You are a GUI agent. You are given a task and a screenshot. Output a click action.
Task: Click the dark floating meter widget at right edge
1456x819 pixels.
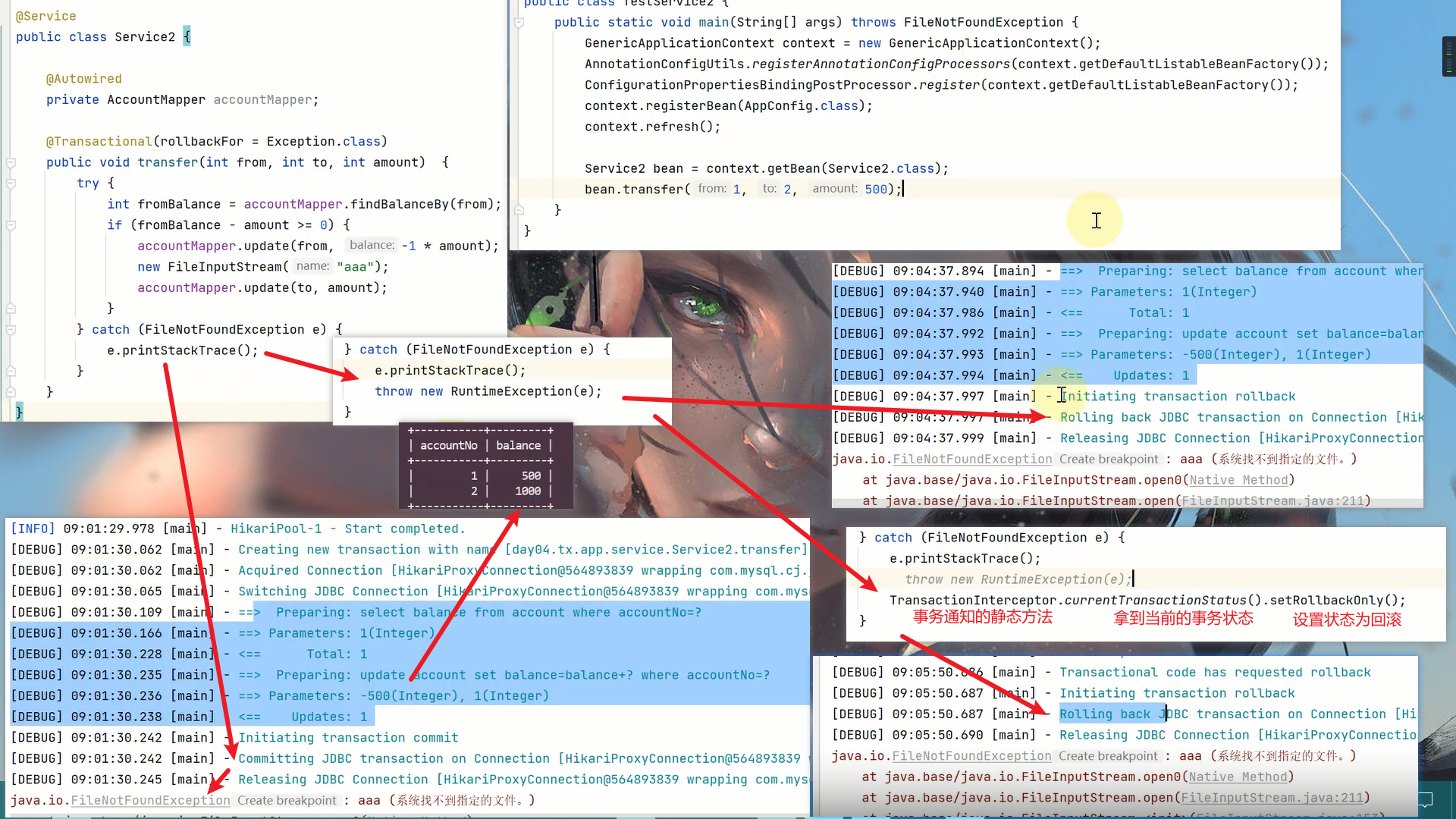point(1448,56)
